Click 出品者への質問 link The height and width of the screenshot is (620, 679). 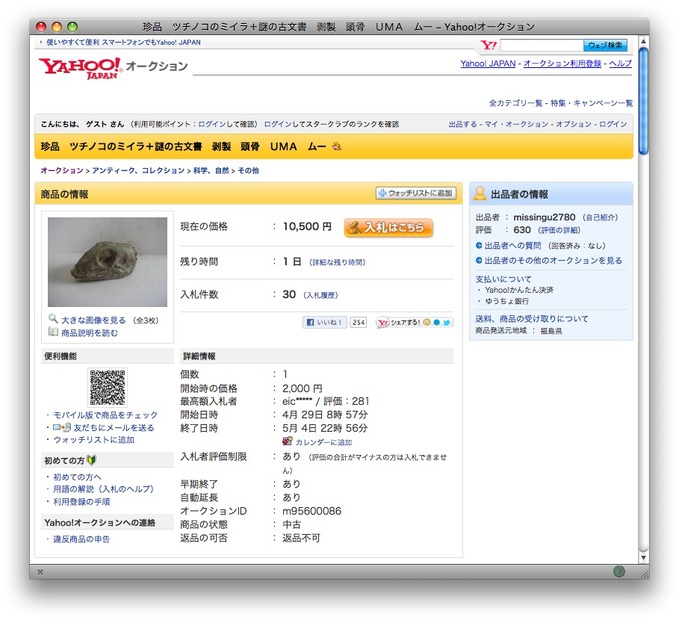tap(513, 245)
